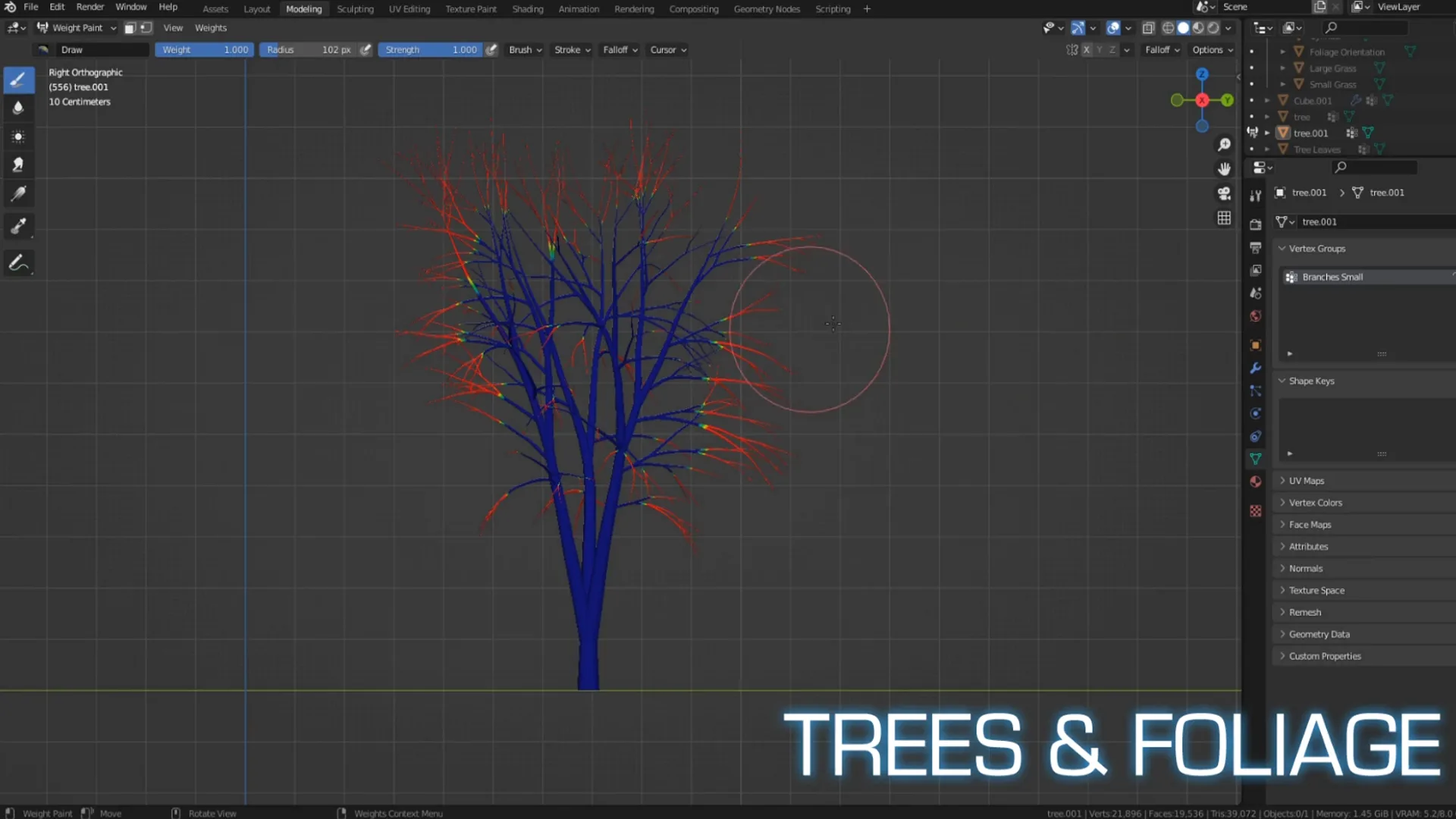Enable X axis mirror symmetry

pos(1086,49)
